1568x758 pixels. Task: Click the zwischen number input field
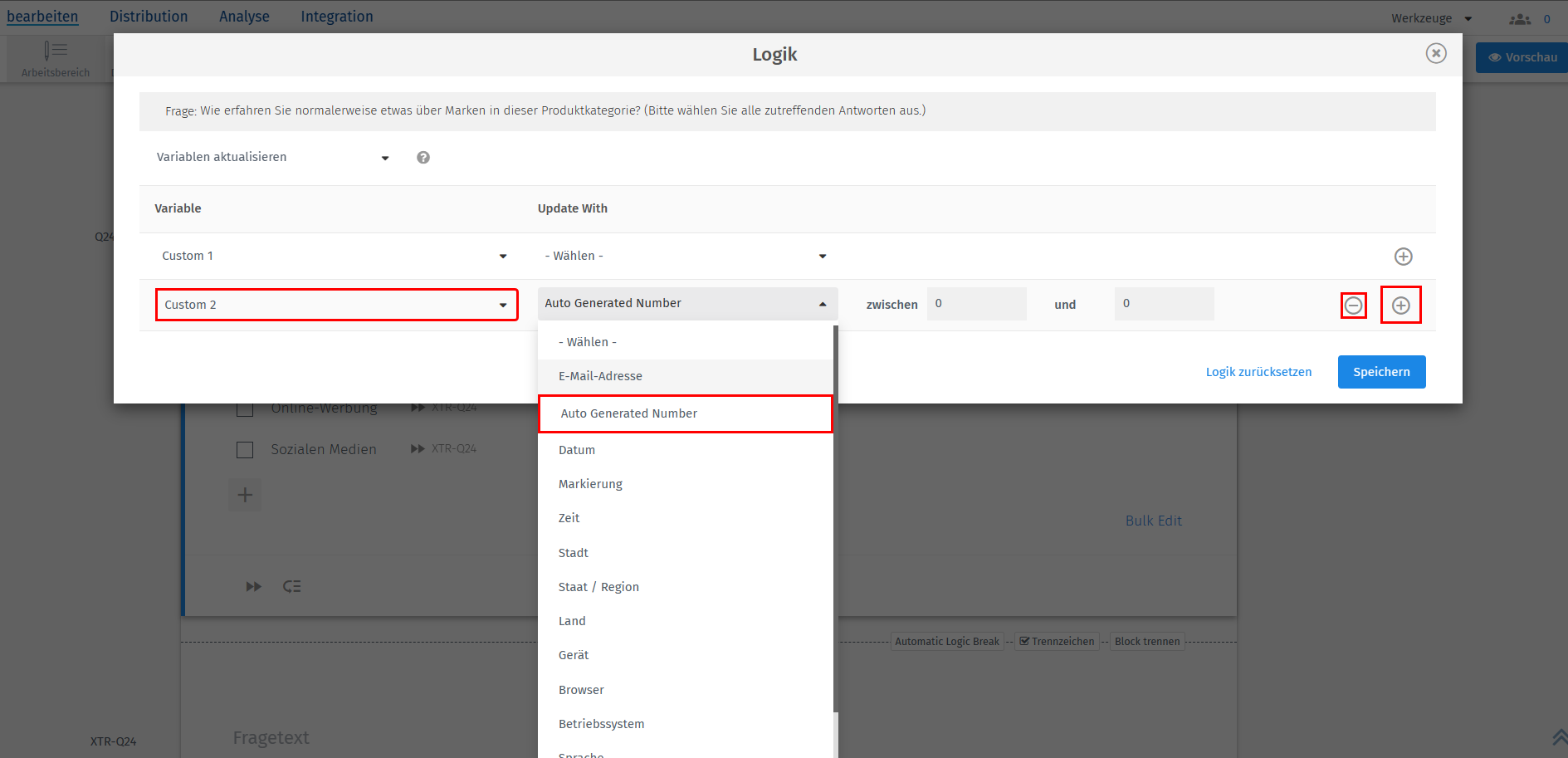(x=976, y=304)
